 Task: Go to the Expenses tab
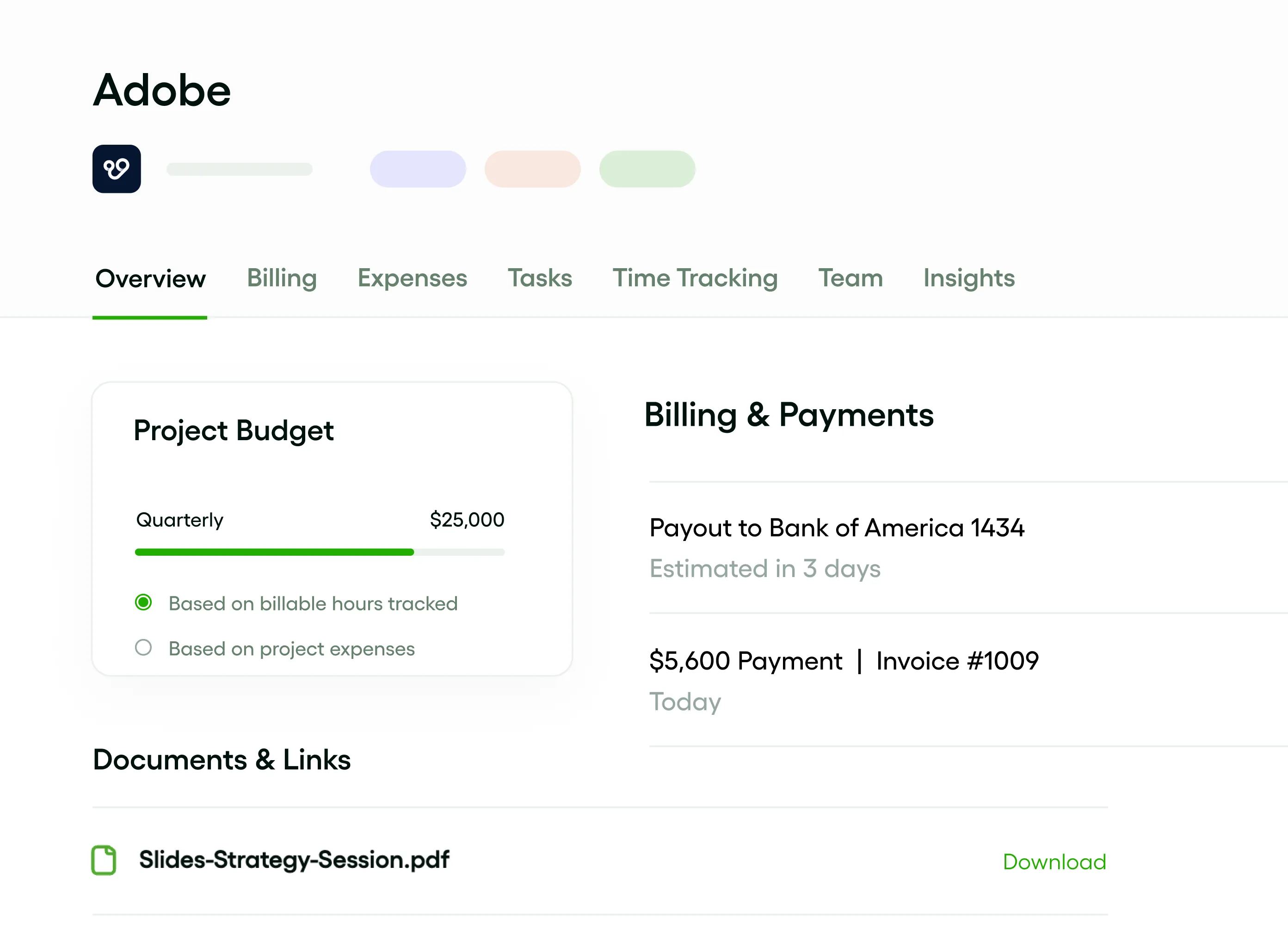(412, 279)
